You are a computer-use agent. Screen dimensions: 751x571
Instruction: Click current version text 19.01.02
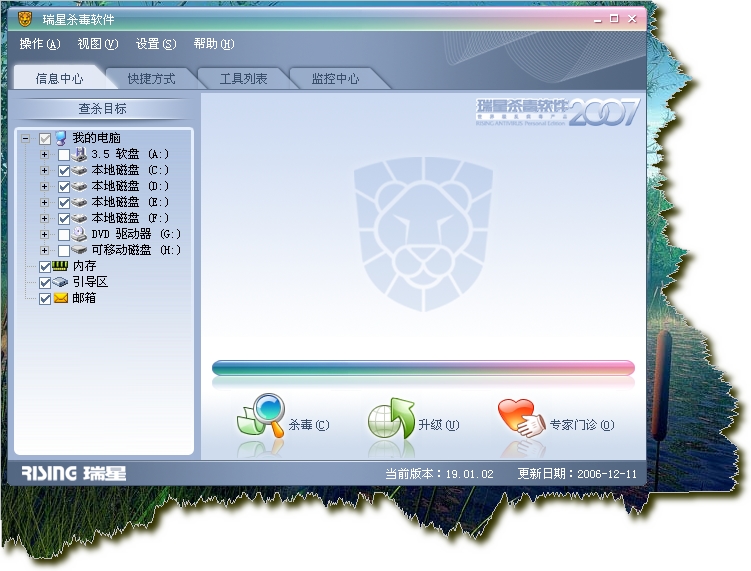[x=469, y=474]
